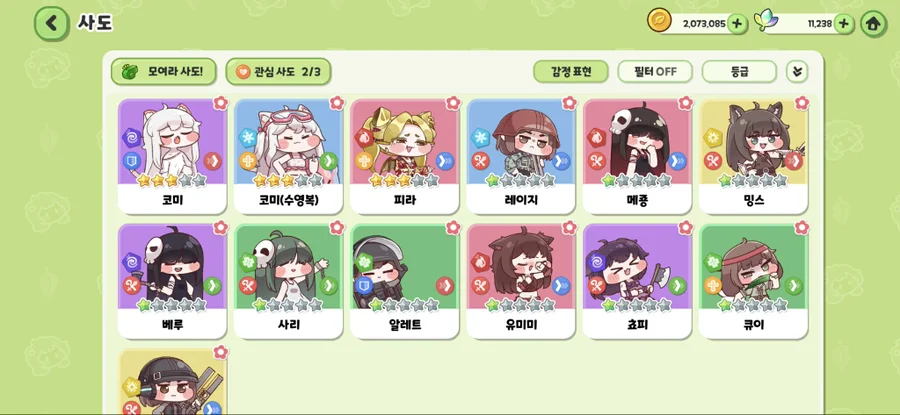Open the home screen icon
This screenshot has width=900, height=415.
click(873, 24)
